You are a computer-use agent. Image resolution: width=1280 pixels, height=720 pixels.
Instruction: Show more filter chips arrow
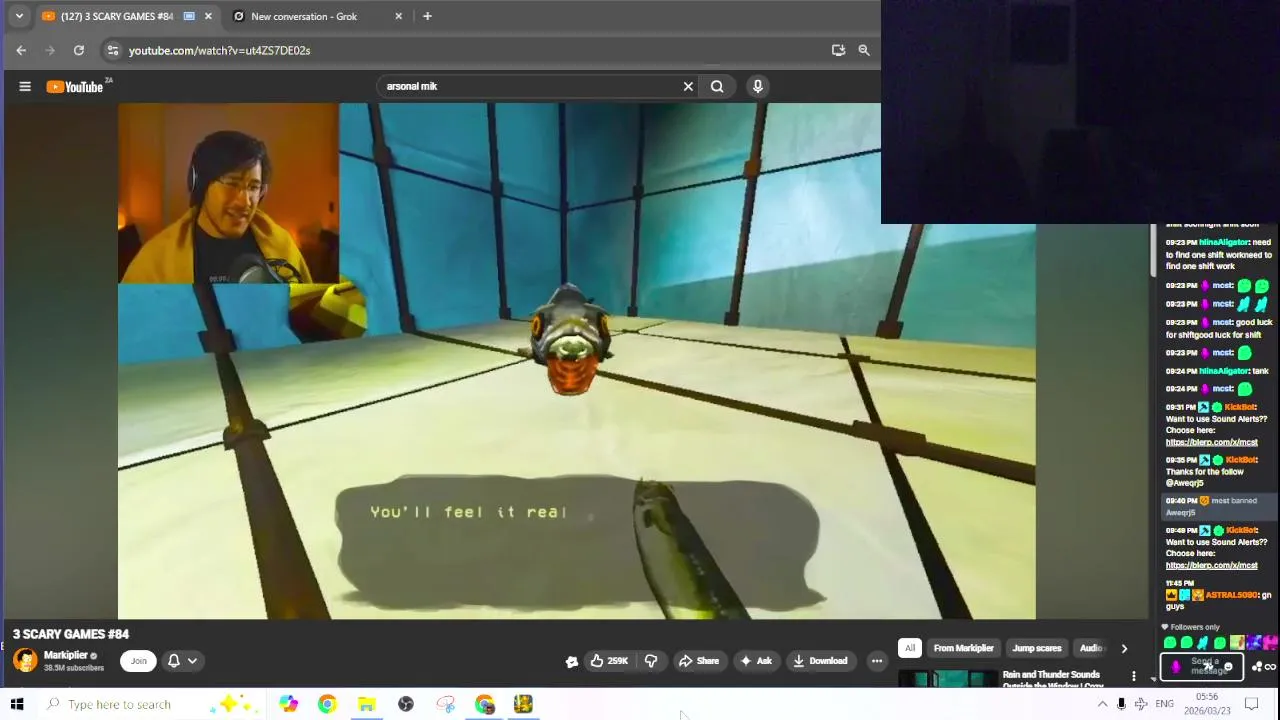[x=1124, y=648]
